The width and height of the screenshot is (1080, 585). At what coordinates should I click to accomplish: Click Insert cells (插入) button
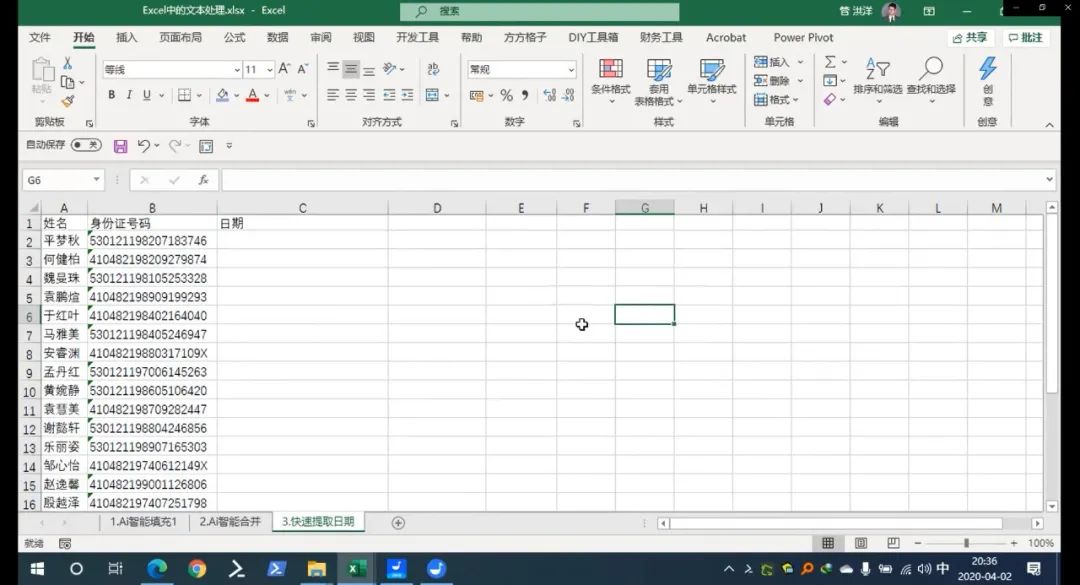click(772, 62)
